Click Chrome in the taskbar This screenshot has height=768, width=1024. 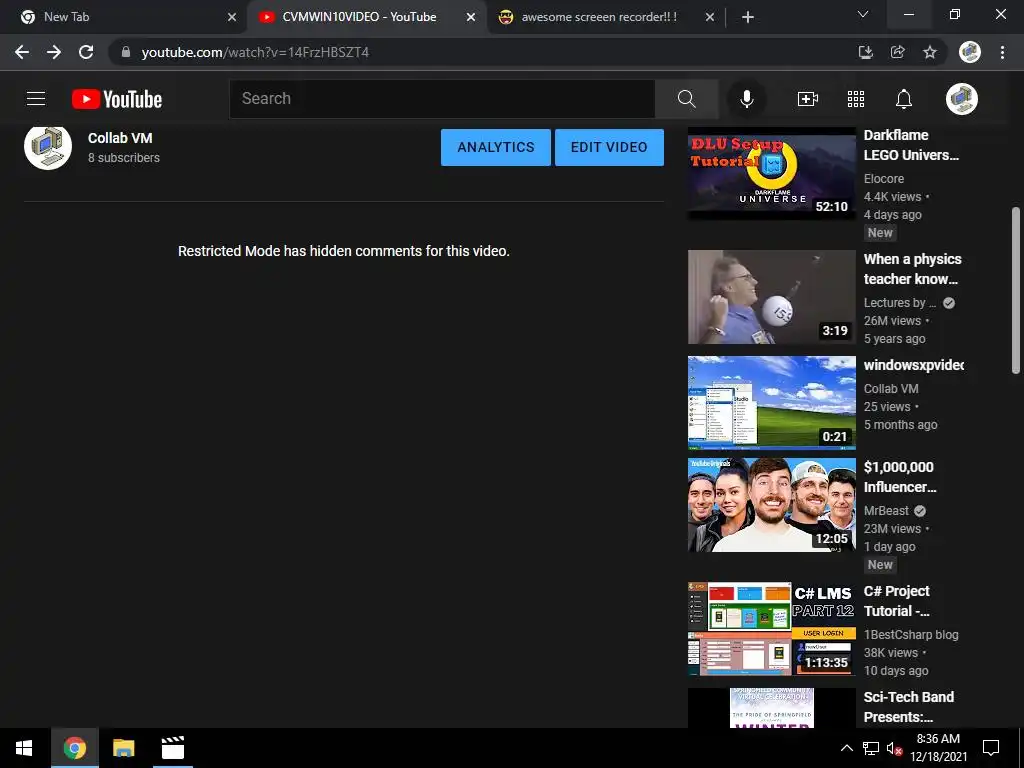(x=74, y=748)
